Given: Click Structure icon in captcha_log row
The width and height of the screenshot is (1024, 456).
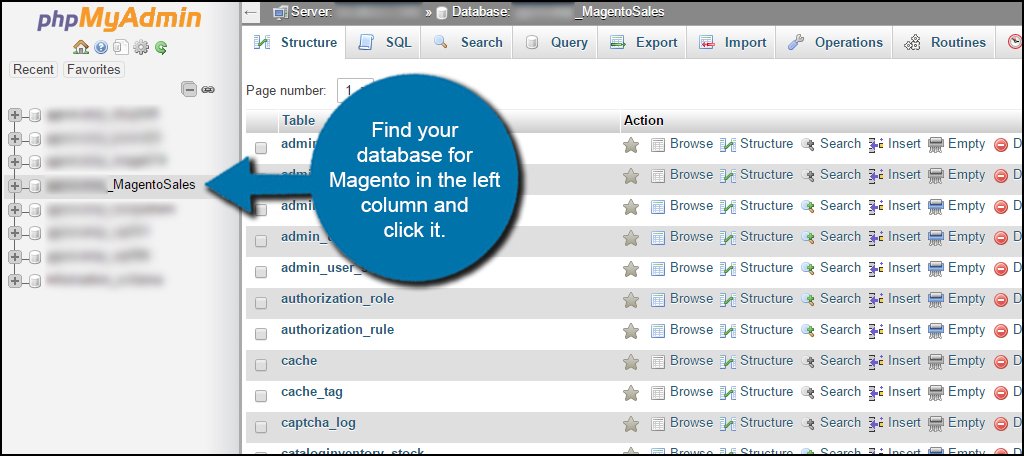Looking at the screenshot, I should click(x=728, y=424).
